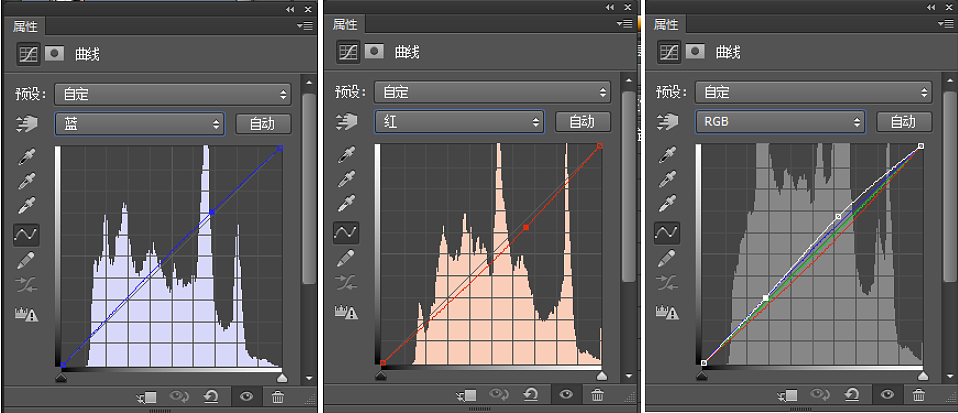Select the white point eyedropper in the Blue curves panel
The image size is (958, 413).
coord(26,205)
